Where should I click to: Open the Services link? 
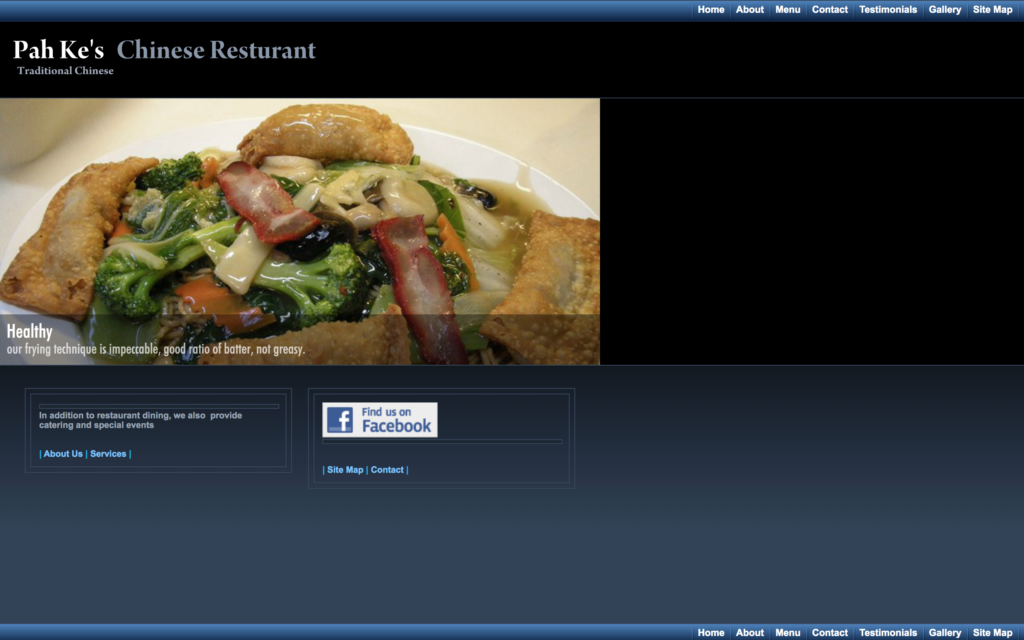click(108, 454)
